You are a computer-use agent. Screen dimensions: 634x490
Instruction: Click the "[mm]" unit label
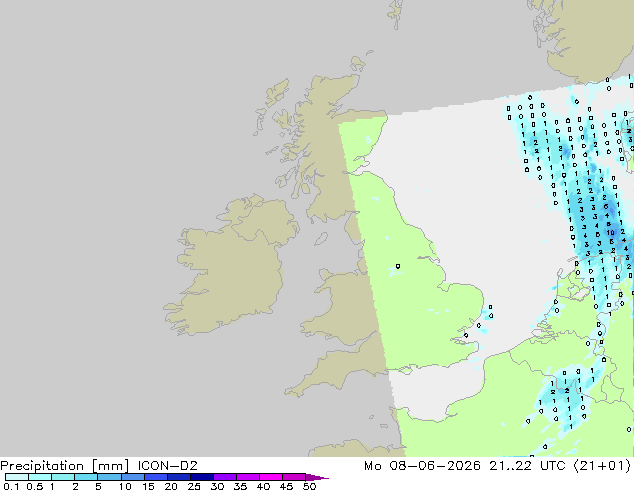110,466
